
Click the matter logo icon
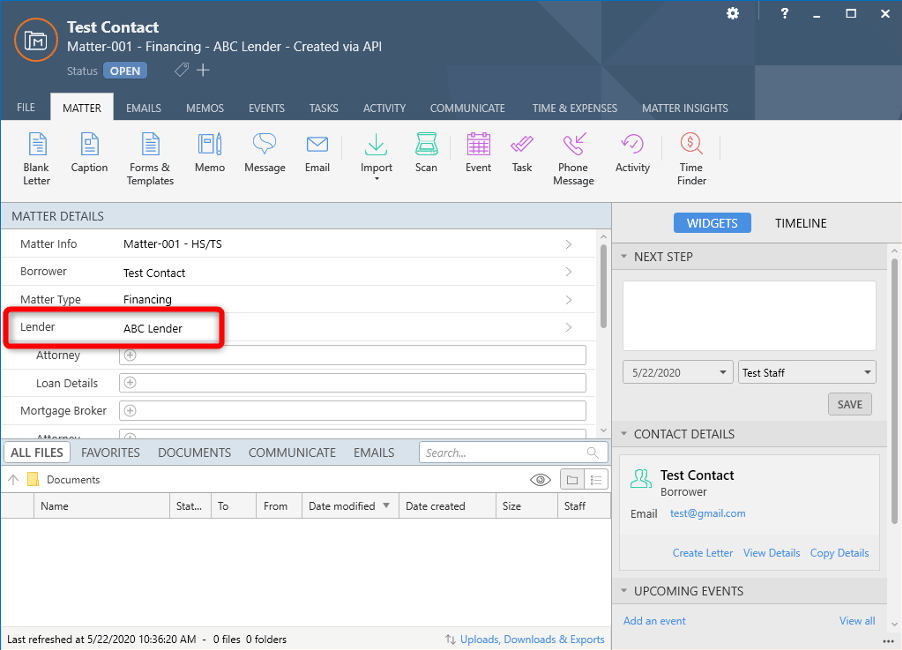tap(36, 40)
